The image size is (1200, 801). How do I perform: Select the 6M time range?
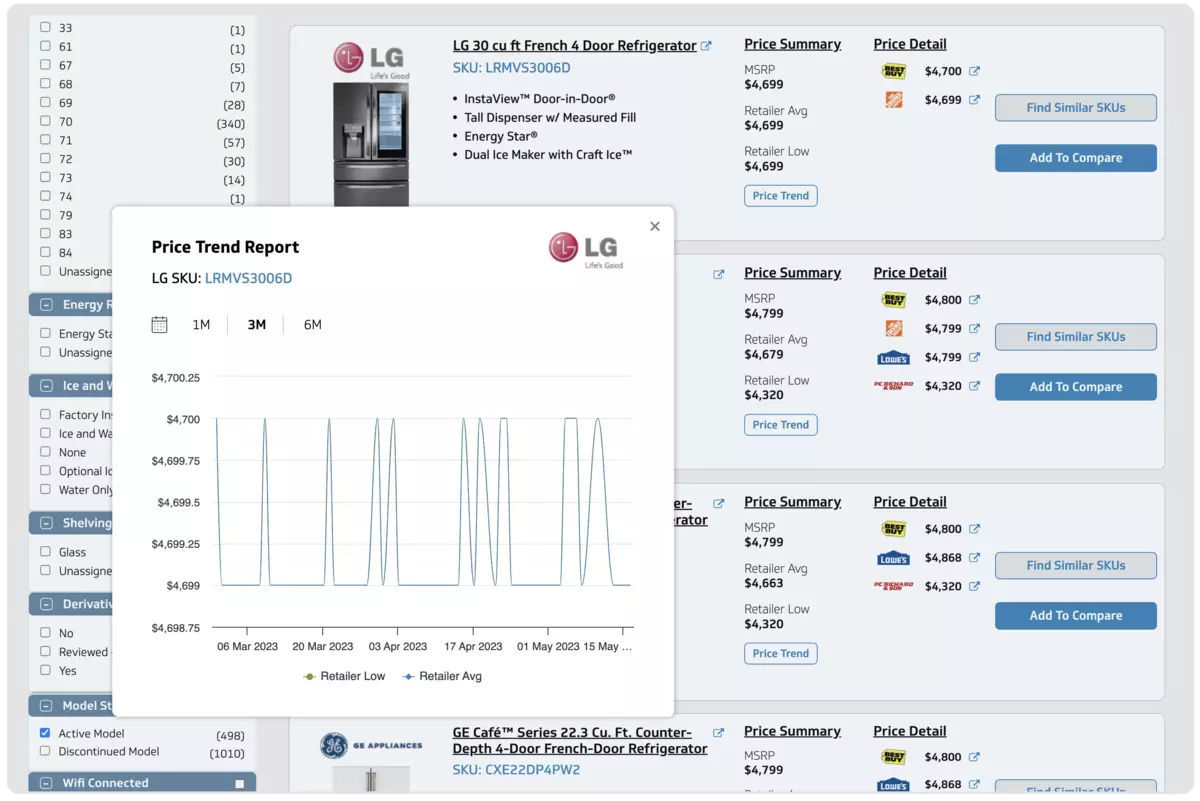coord(313,325)
